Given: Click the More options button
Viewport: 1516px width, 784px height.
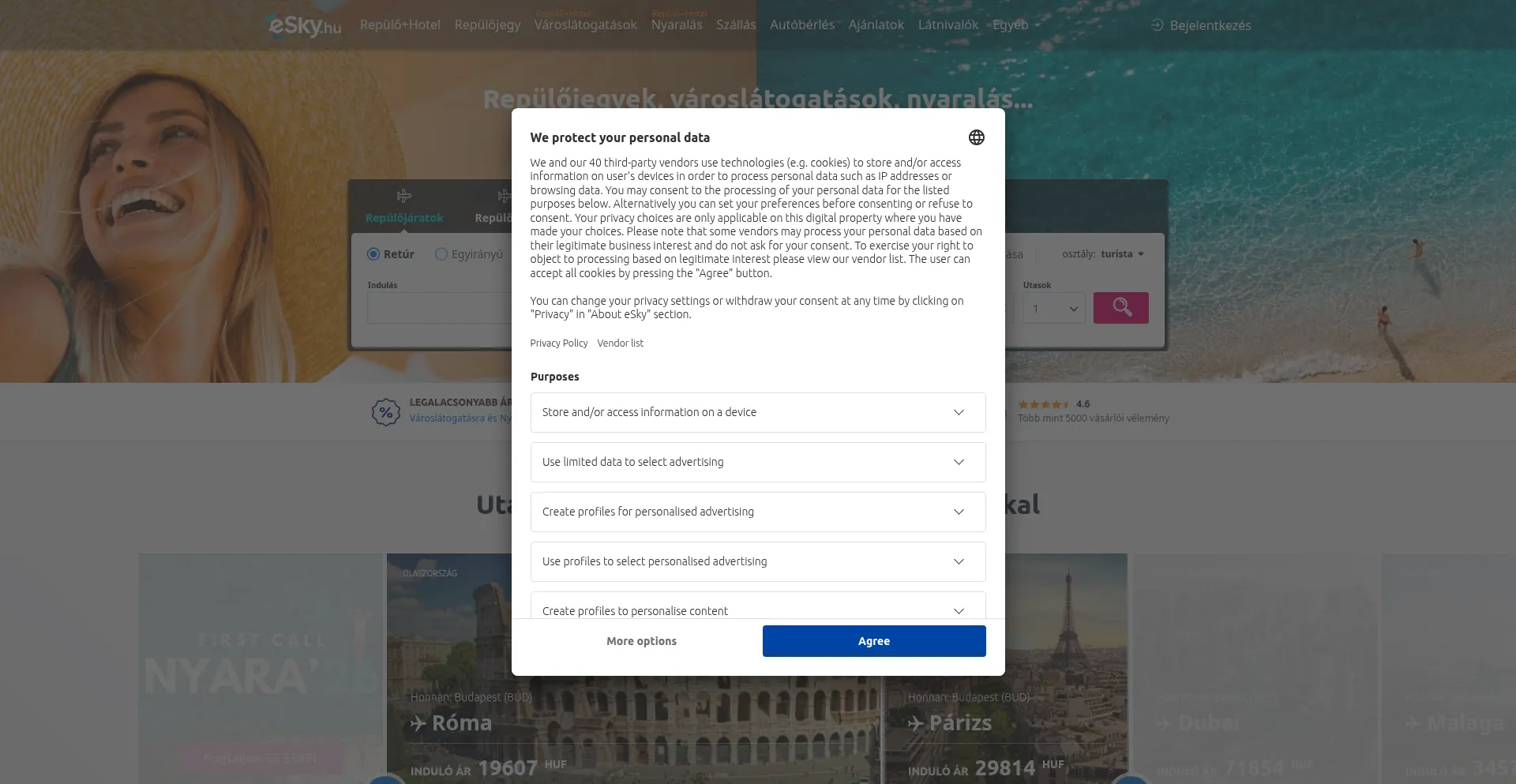Looking at the screenshot, I should click(x=641, y=641).
